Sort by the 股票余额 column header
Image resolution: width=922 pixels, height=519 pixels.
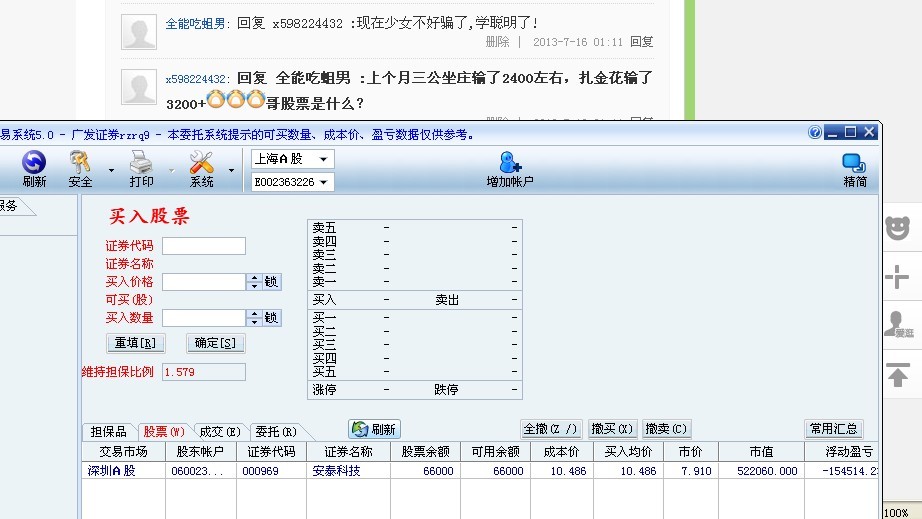[x=426, y=452]
